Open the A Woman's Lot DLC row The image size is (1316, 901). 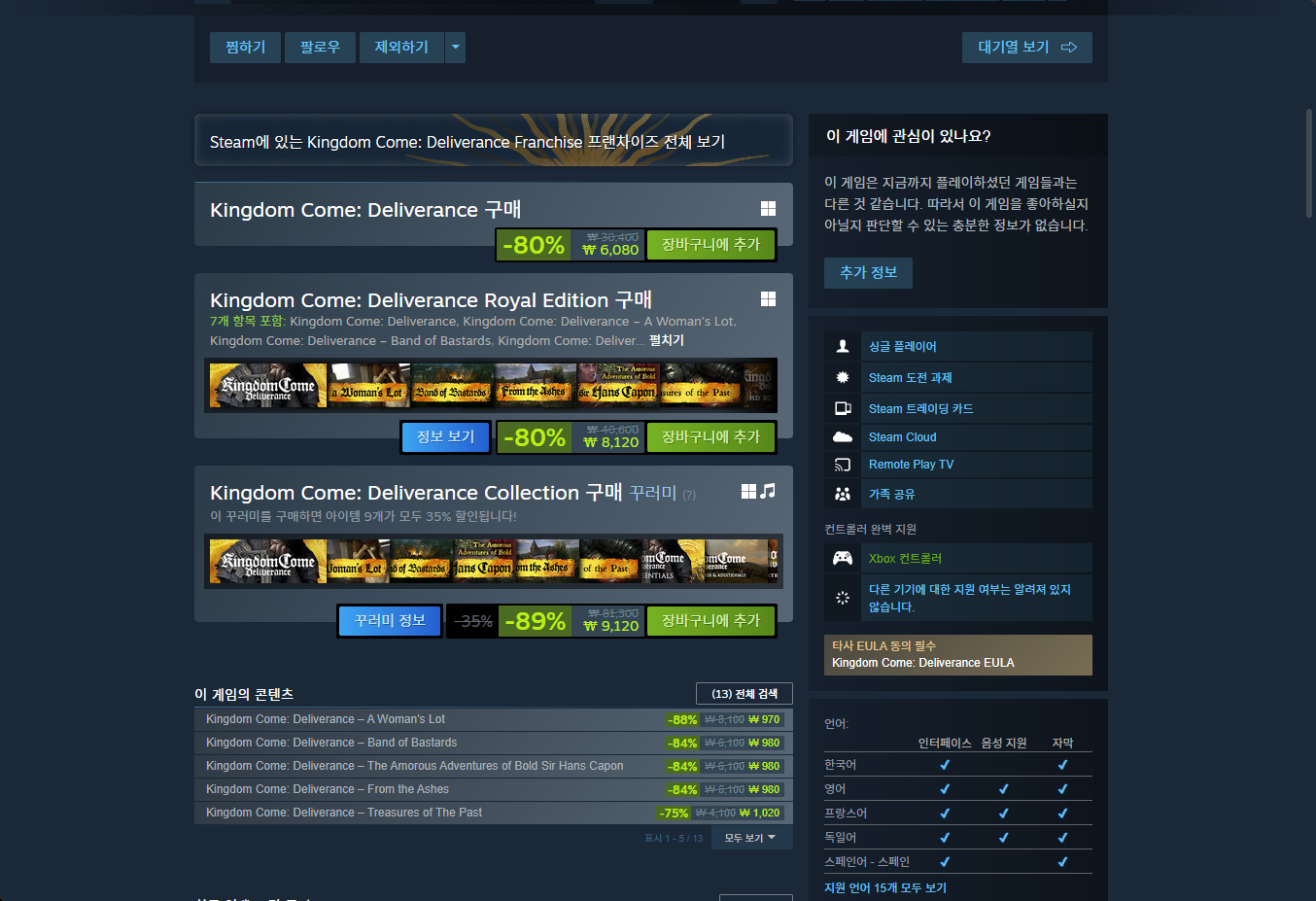pos(494,719)
